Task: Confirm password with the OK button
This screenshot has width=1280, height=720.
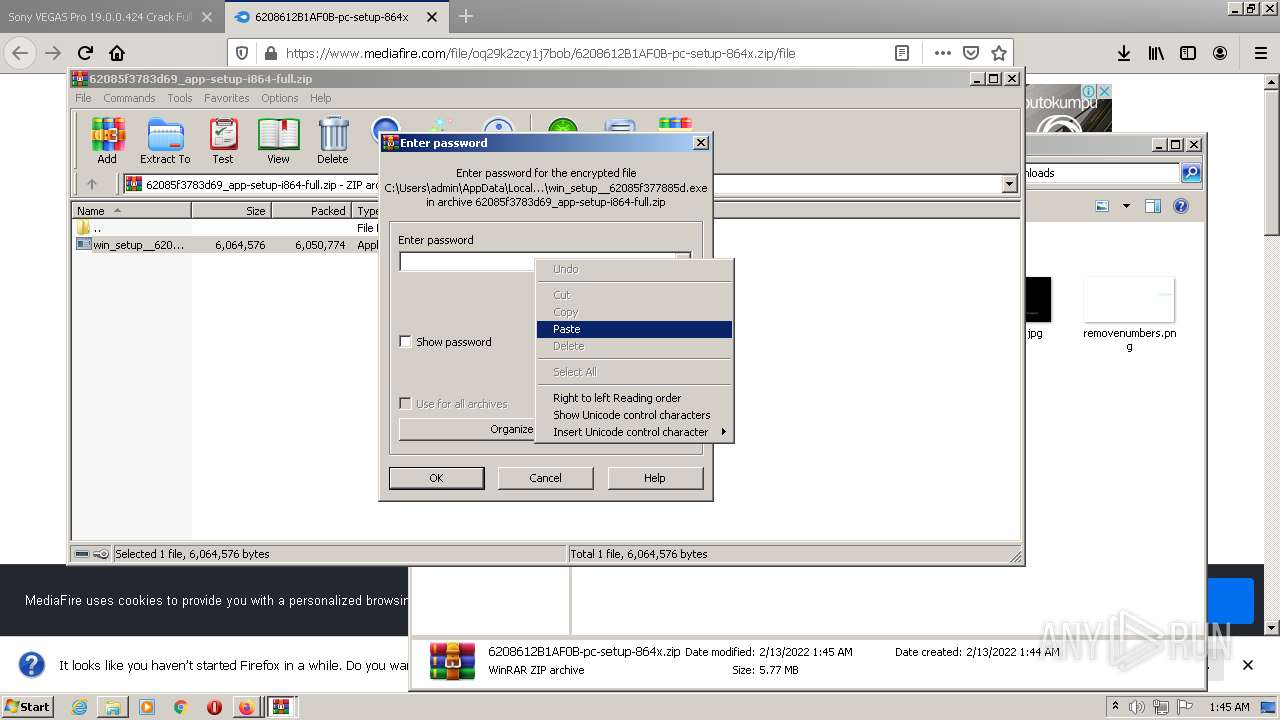Action: pos(436,478)
